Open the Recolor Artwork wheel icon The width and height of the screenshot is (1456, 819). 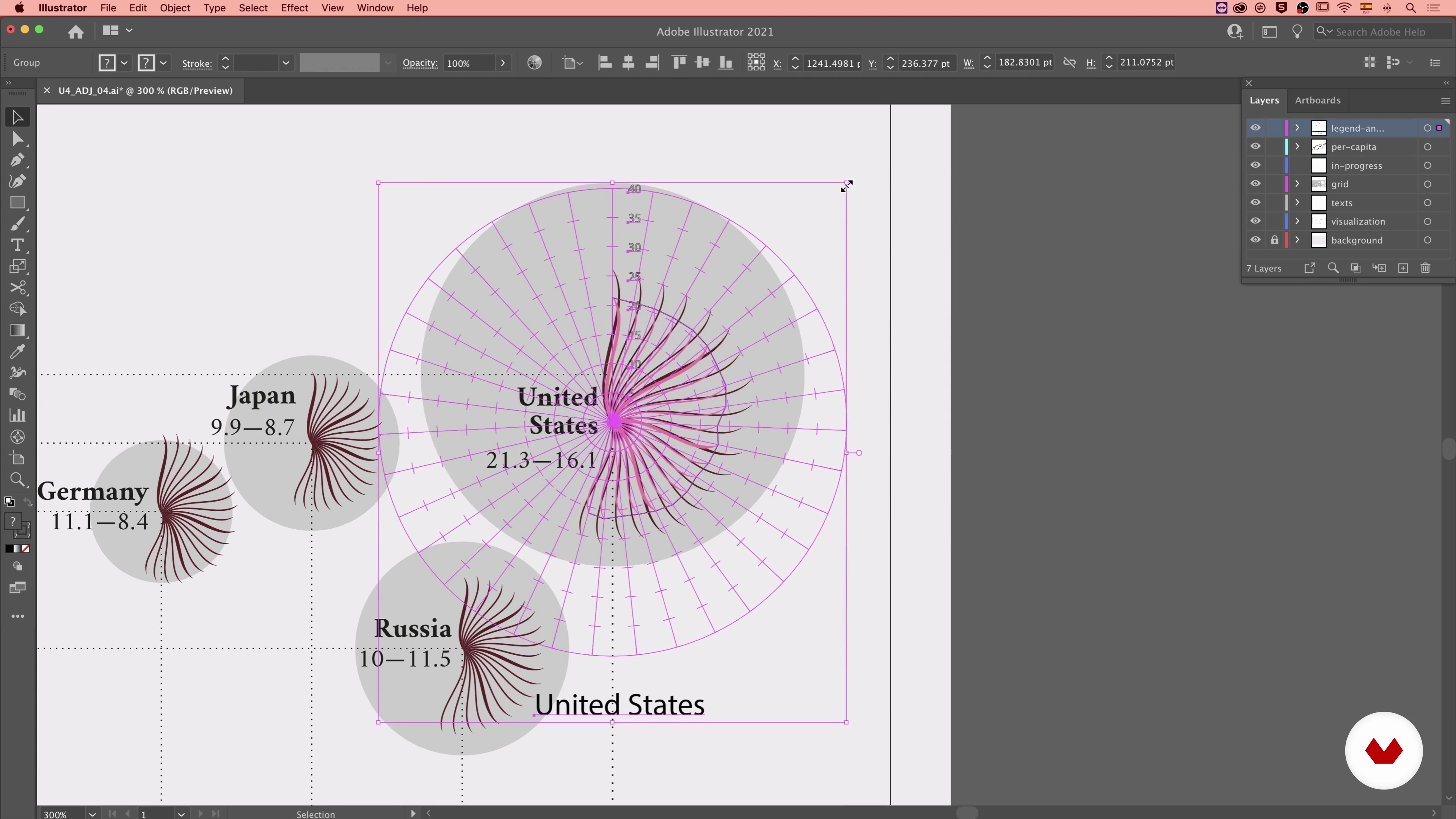click(x=534, y=63)
